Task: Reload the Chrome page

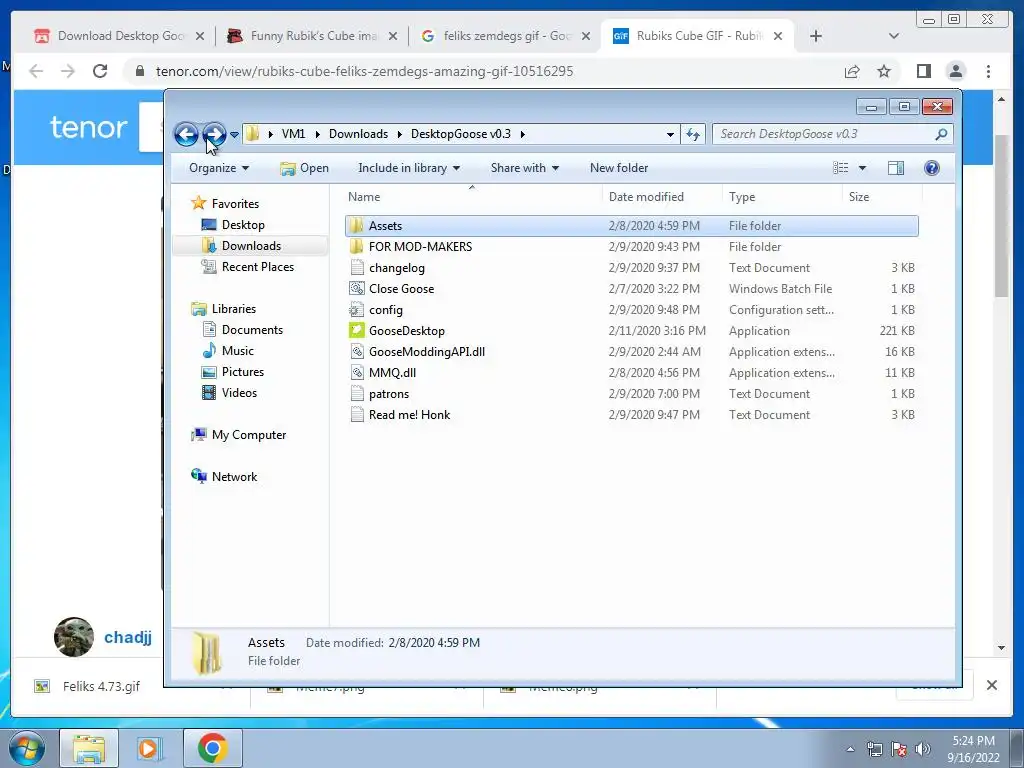Action: (x=99, y=71)
